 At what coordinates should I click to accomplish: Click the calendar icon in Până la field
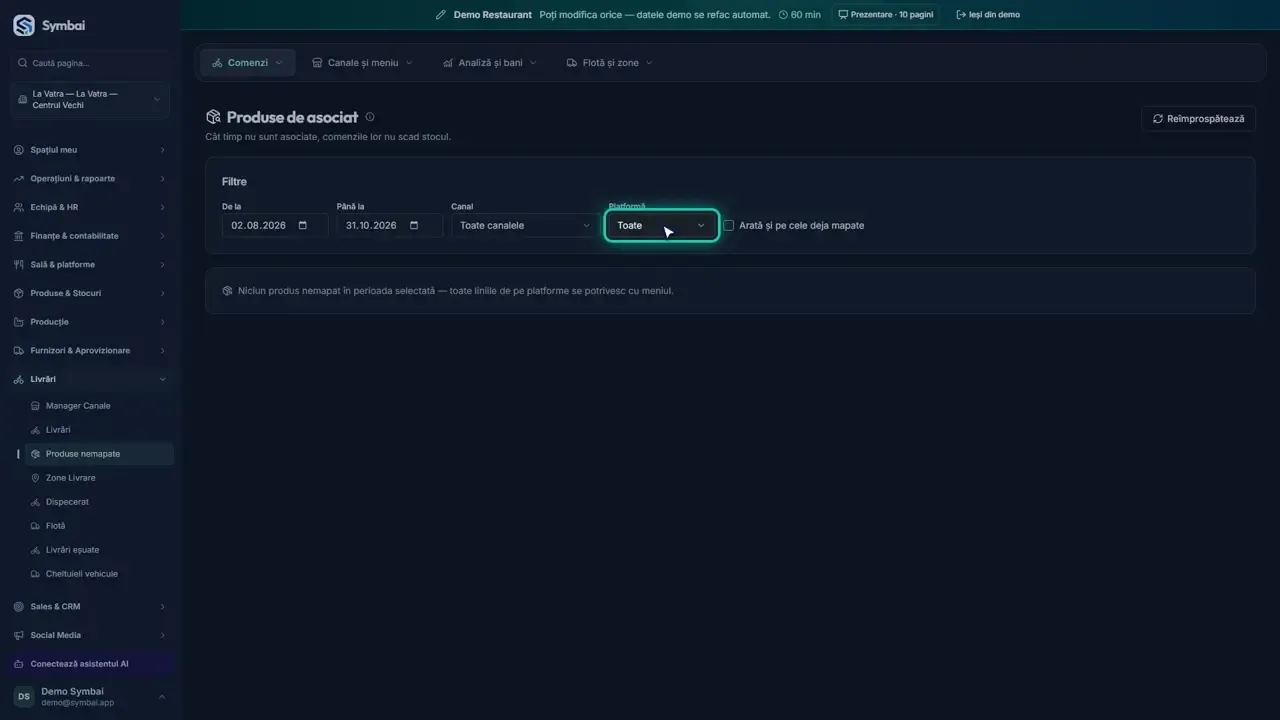coord(414,225)
